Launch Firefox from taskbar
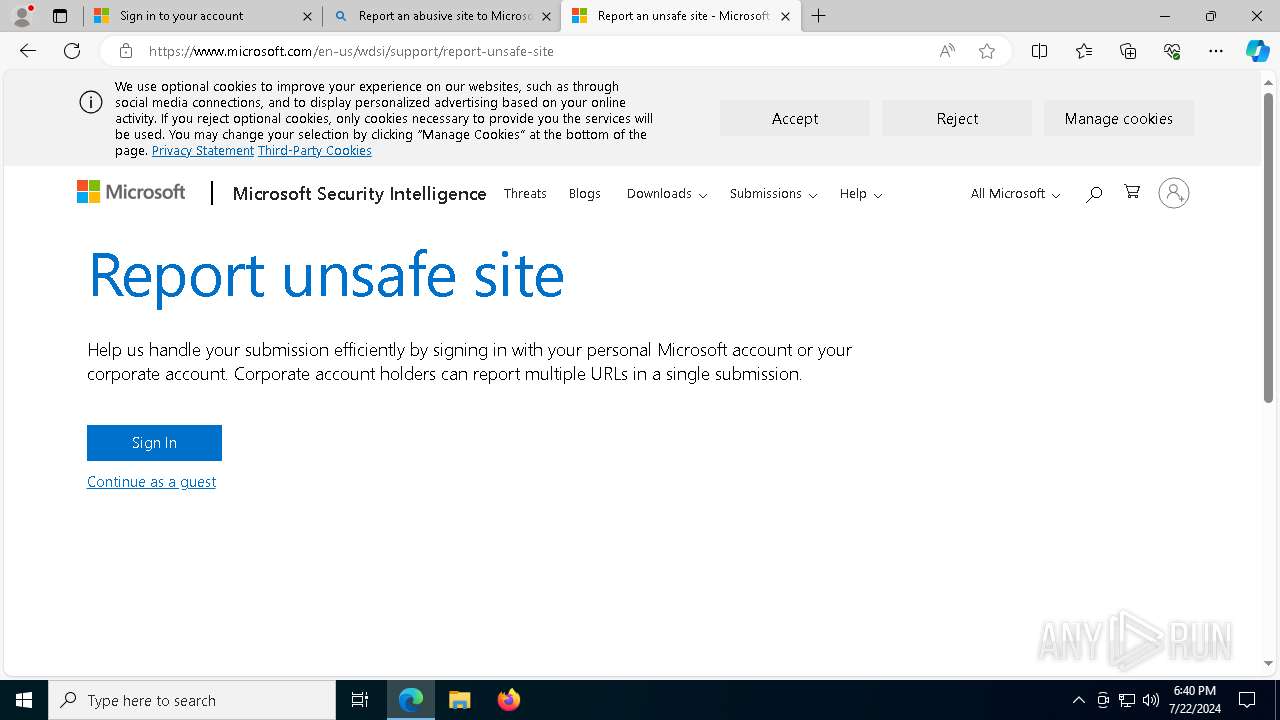 pos(509,700)
